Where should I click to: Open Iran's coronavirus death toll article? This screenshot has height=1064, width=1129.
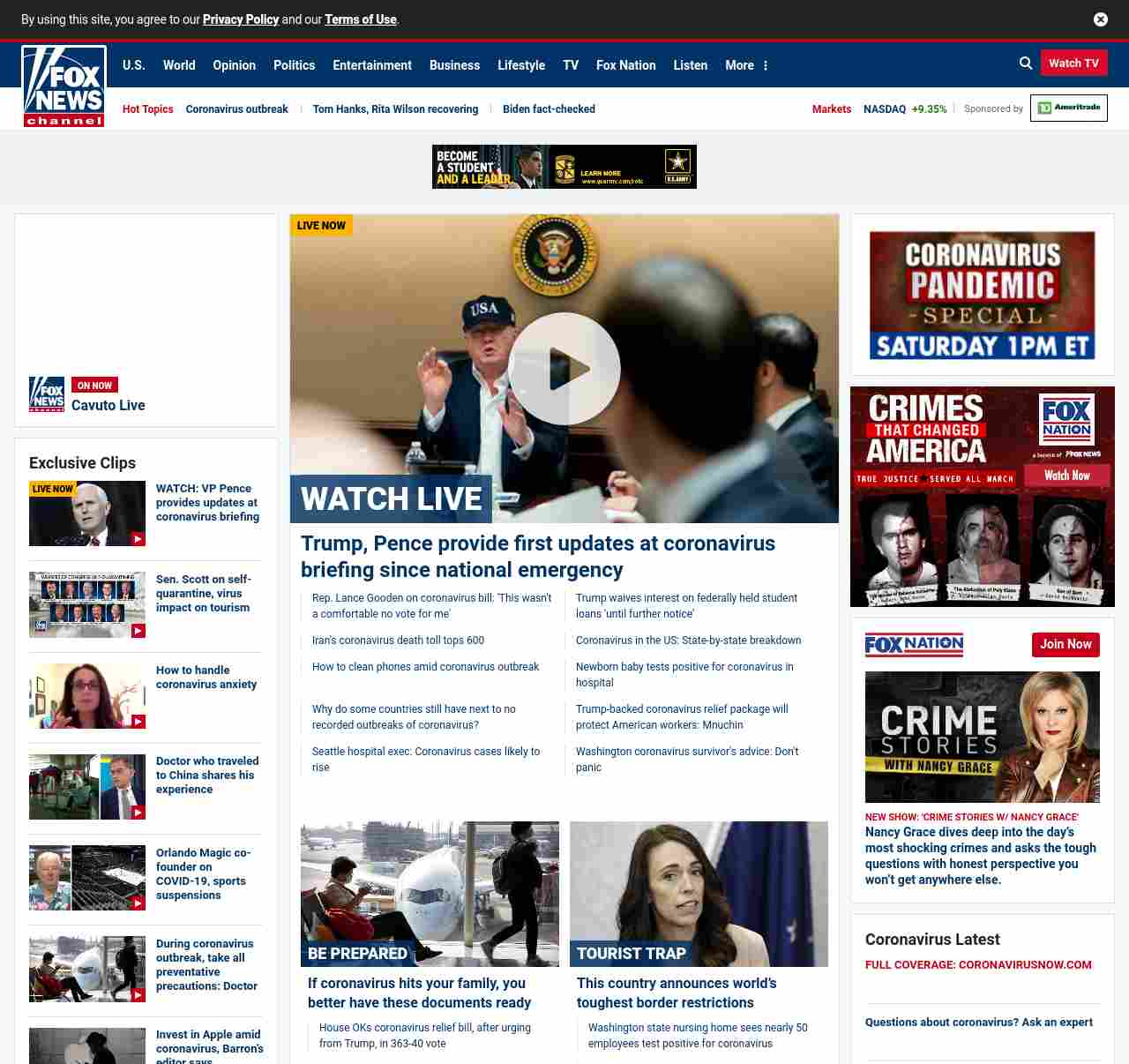398,641
